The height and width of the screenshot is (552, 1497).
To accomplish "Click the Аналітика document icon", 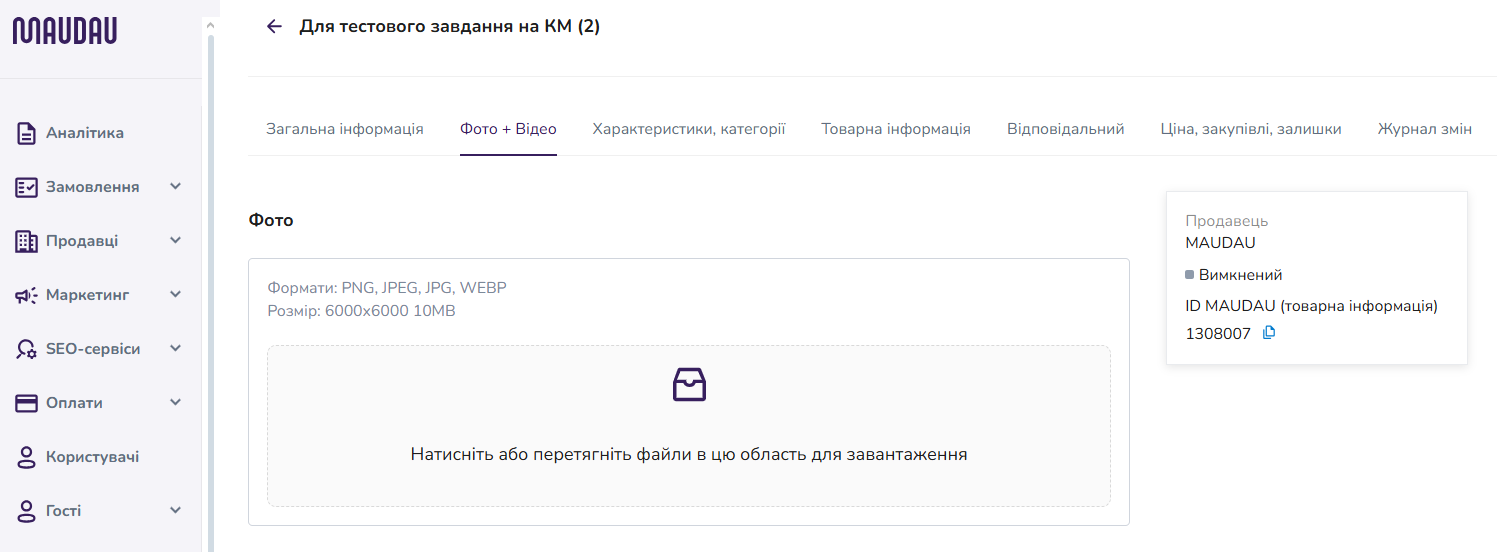I will [x=27, y=133].
